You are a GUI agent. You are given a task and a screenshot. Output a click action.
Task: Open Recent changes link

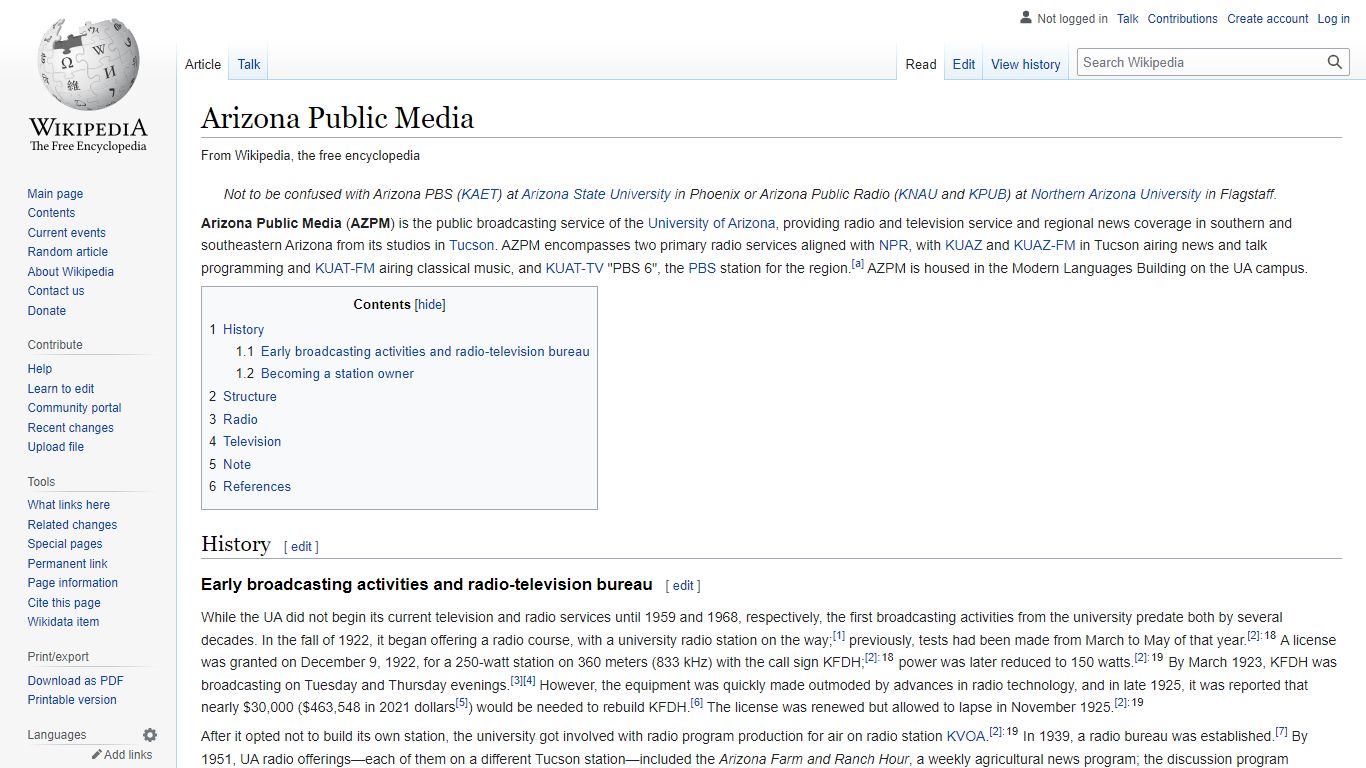[x=70, y=428]
